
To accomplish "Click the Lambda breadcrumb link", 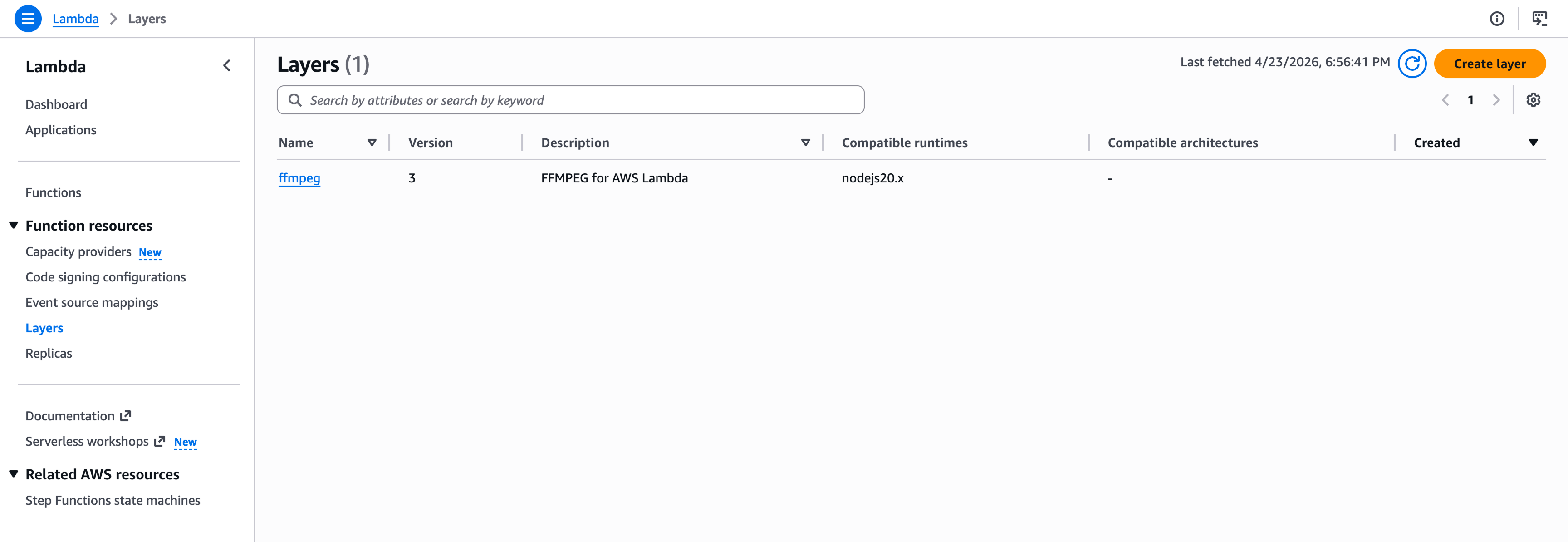I will click(75, 19).
